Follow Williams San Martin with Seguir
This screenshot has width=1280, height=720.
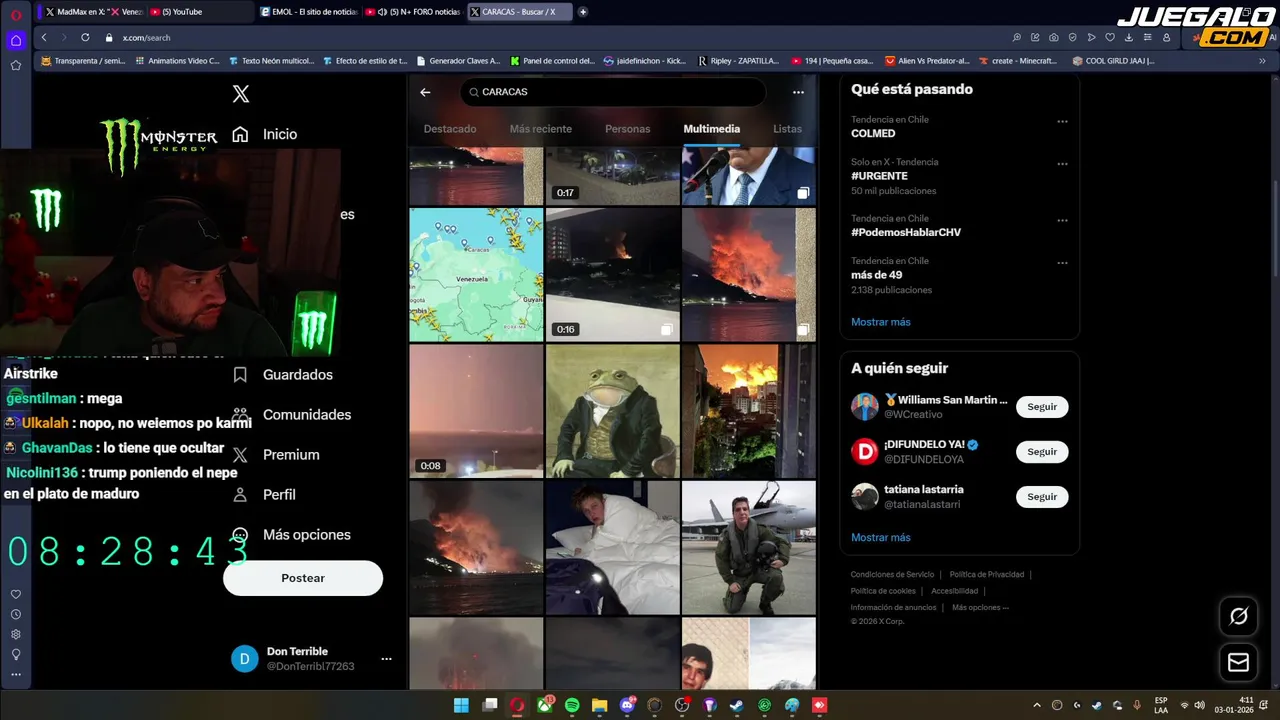point(1042,407)
